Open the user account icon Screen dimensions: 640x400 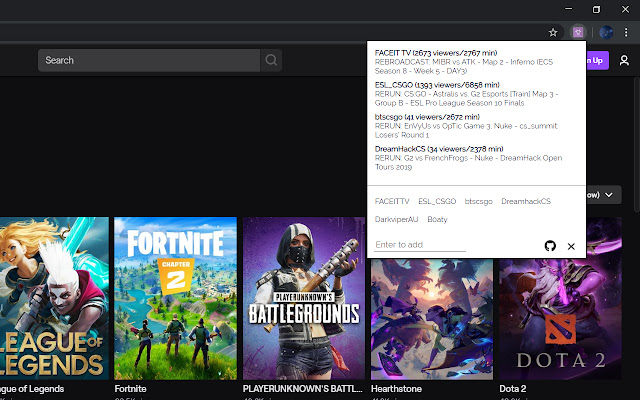click(x=624, y=61)
